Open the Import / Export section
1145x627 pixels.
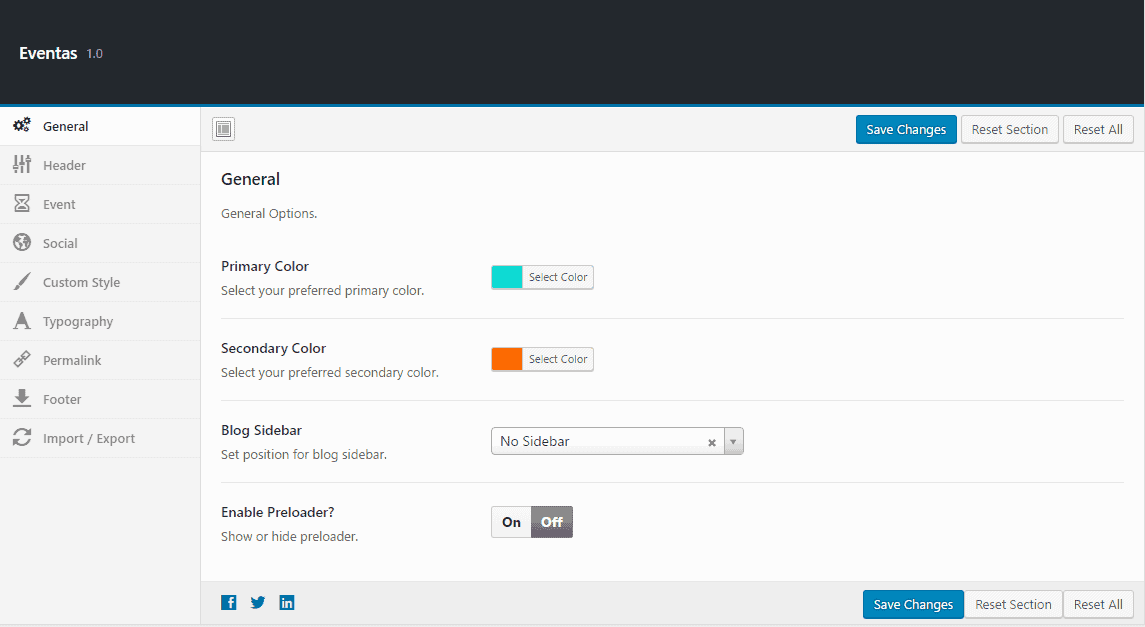88,438
